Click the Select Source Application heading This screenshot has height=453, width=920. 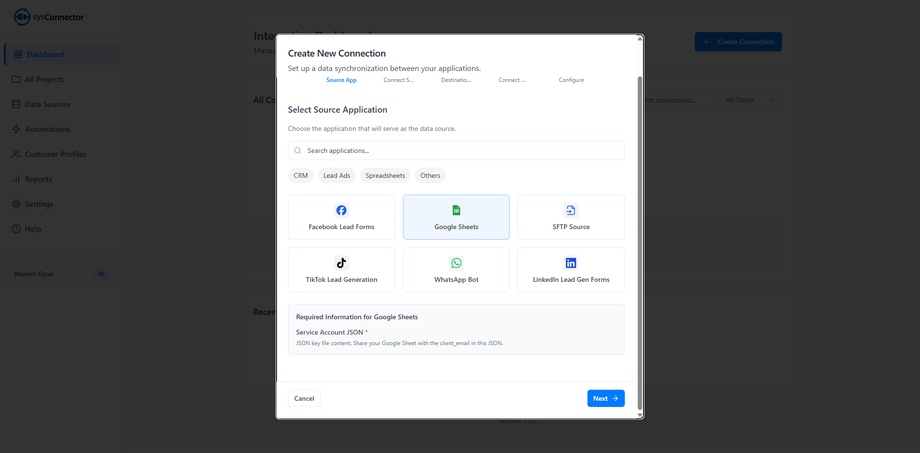337,110
